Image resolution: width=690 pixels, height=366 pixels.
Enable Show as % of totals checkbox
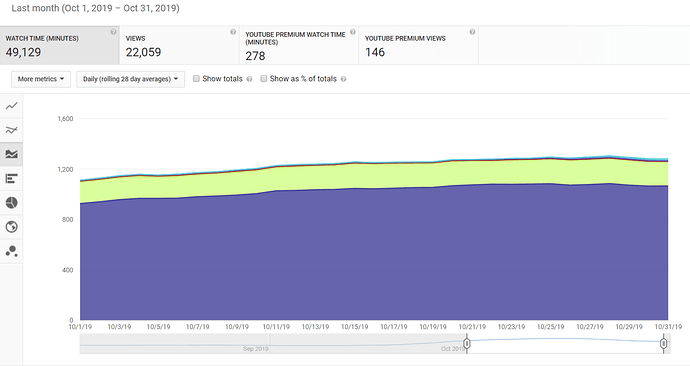coord(264,78)
